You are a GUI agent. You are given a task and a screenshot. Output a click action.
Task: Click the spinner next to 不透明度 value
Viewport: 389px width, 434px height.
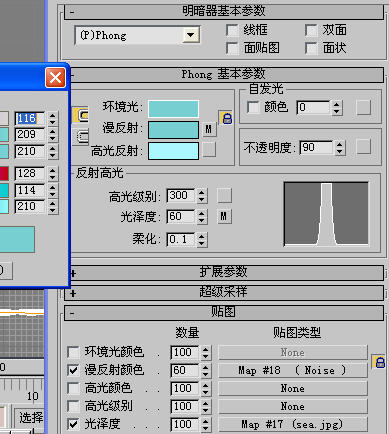pos(340,147)
